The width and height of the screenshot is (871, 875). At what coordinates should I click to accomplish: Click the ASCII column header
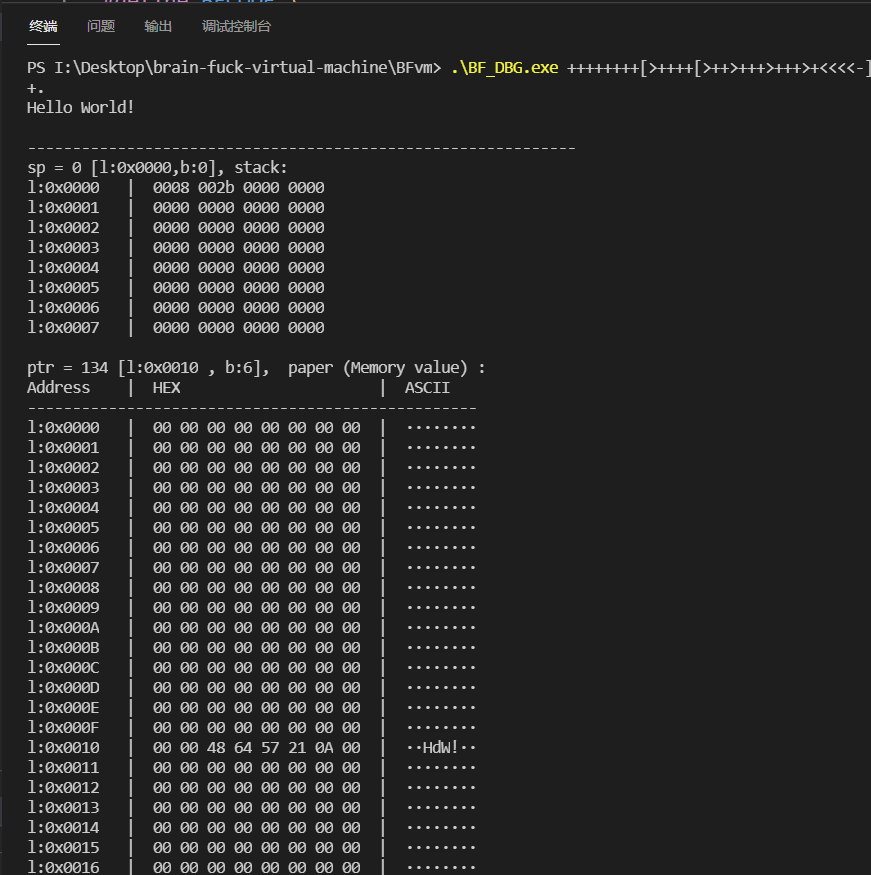pos(427,388)
